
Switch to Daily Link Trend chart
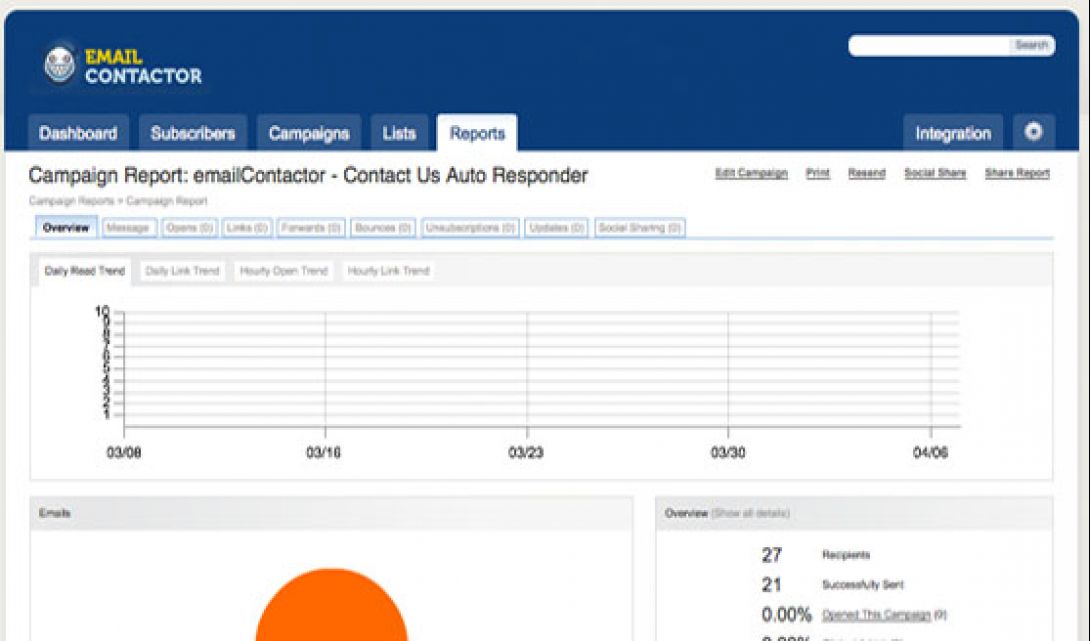coord(182,270)
